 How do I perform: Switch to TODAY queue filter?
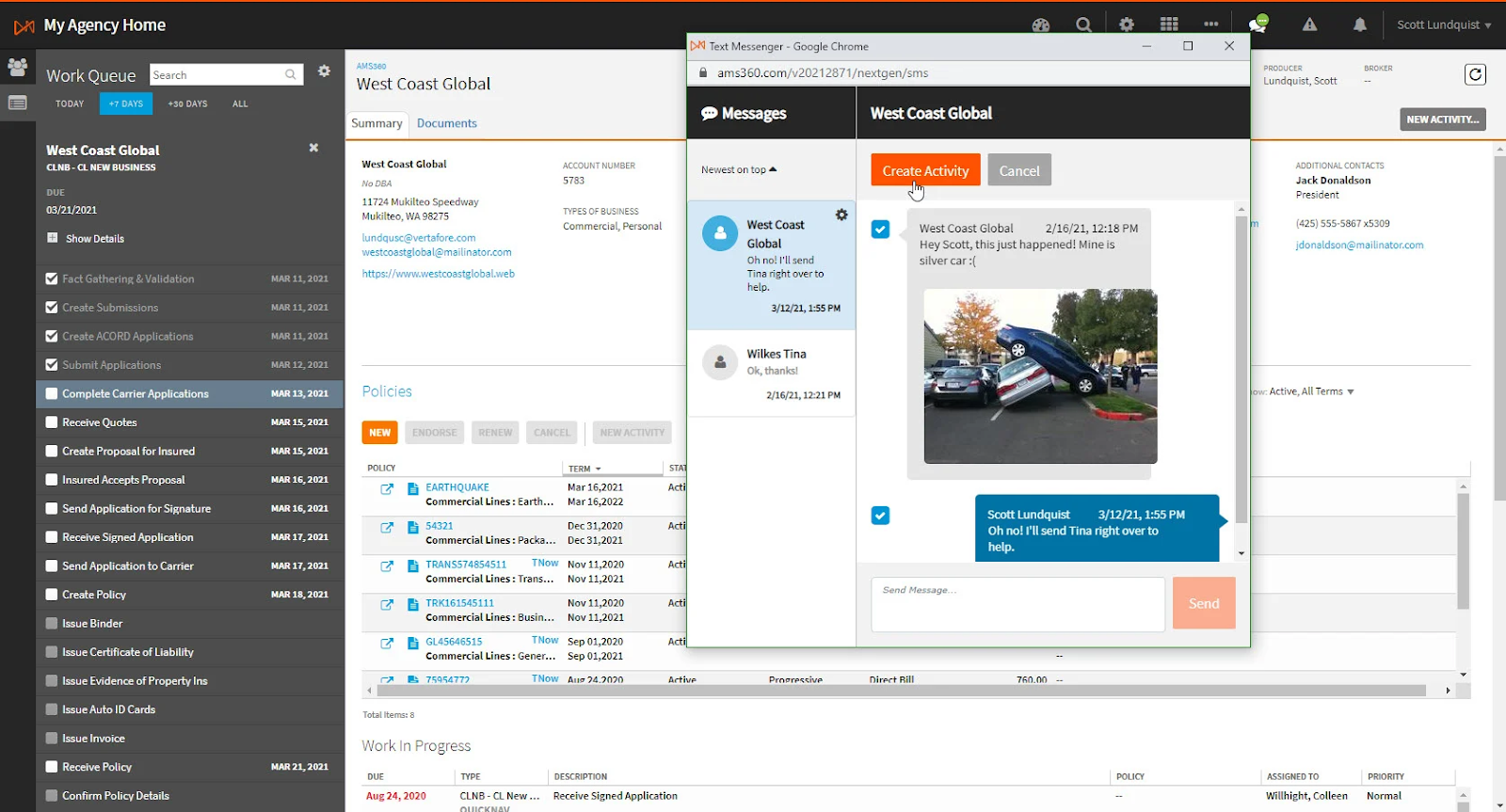coord(70,103)
